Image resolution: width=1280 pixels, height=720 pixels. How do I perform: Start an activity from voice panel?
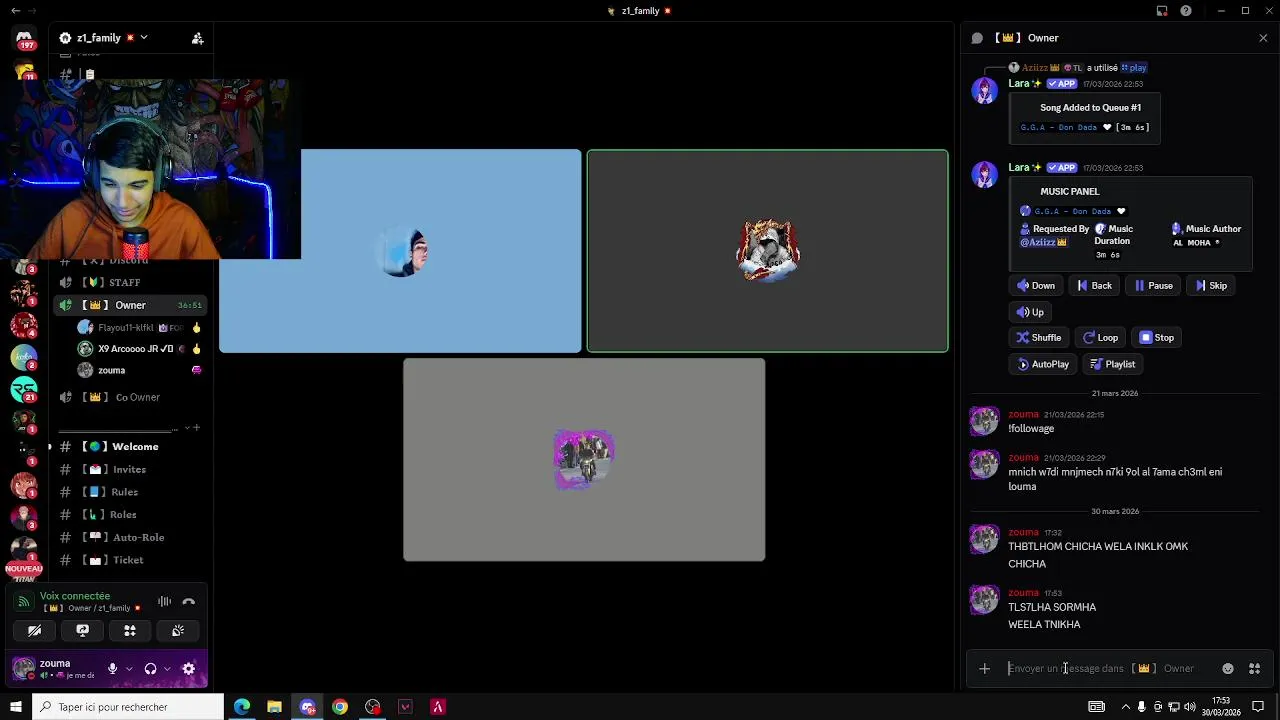(130, 631)
